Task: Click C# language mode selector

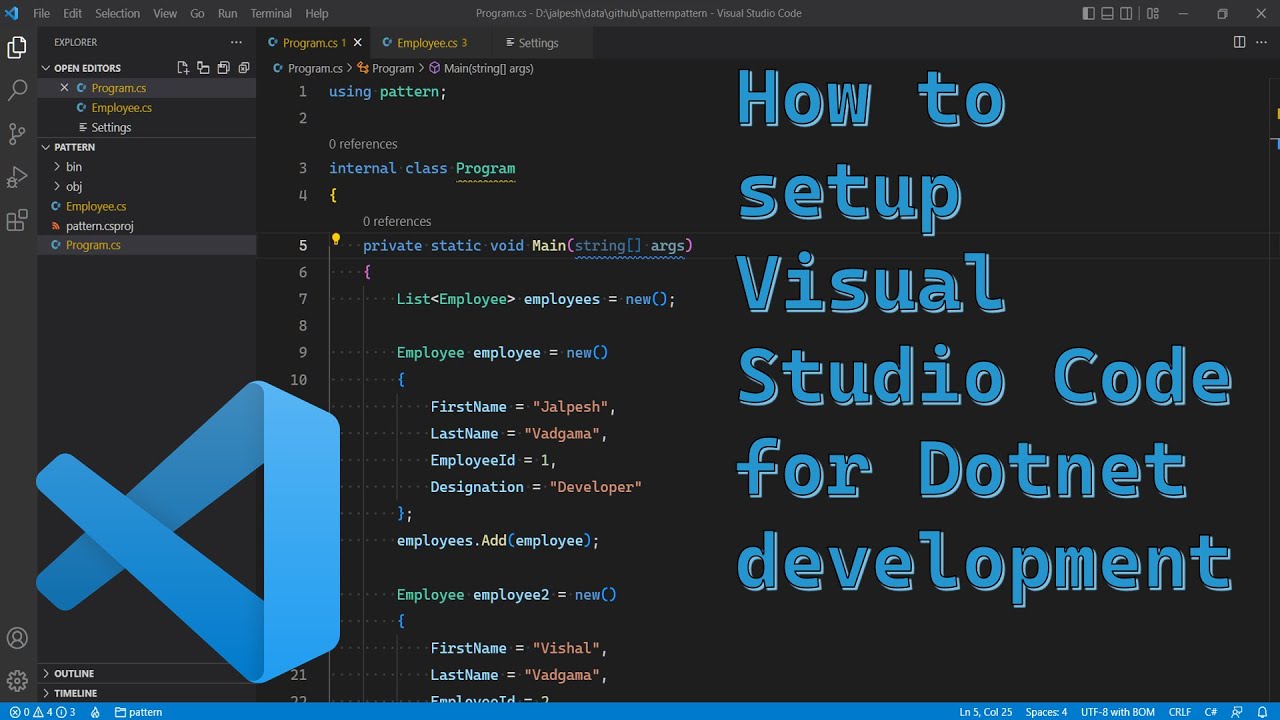Action: pos(1211,712)
